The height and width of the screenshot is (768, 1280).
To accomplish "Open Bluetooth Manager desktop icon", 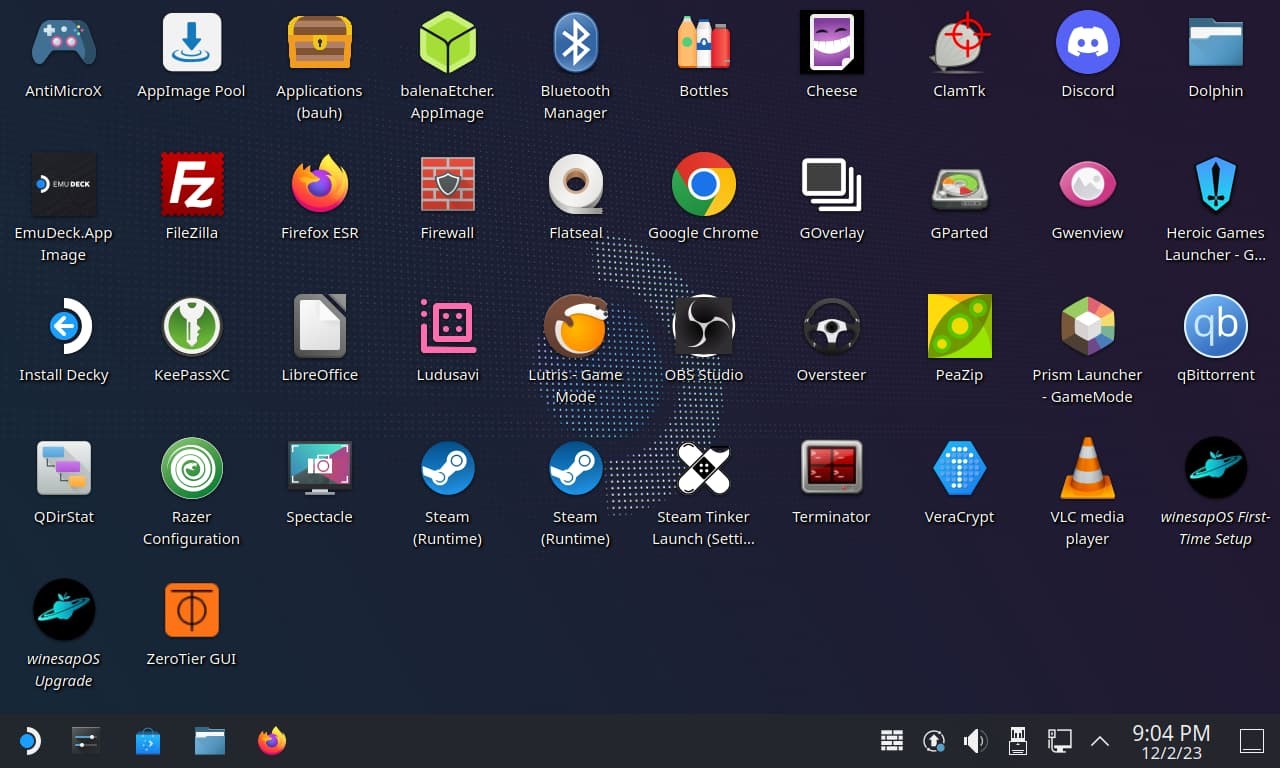I will pos(575,43).
